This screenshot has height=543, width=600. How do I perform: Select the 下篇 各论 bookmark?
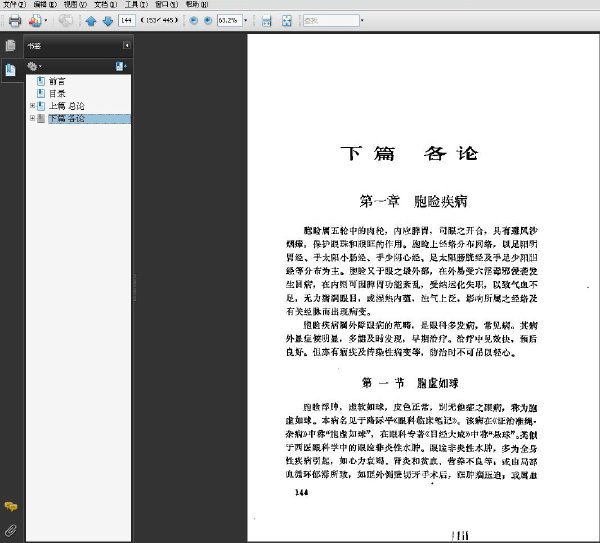(67, 119)
